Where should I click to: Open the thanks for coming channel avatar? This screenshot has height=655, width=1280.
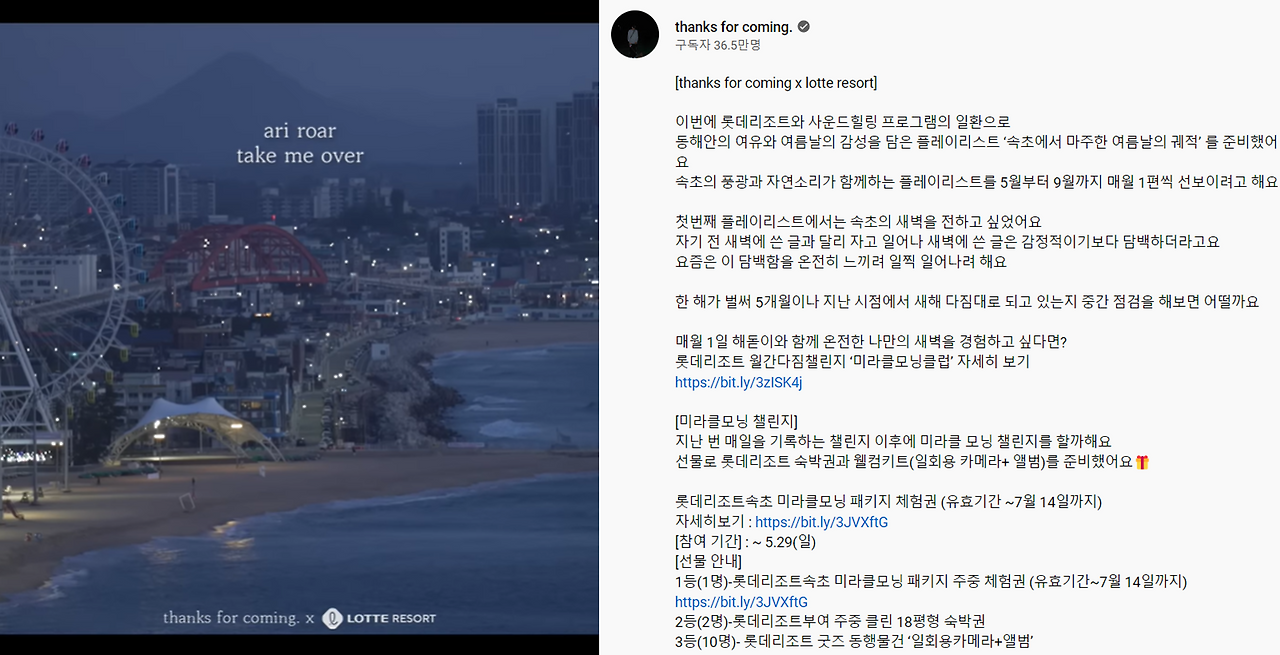click(635, 34)
